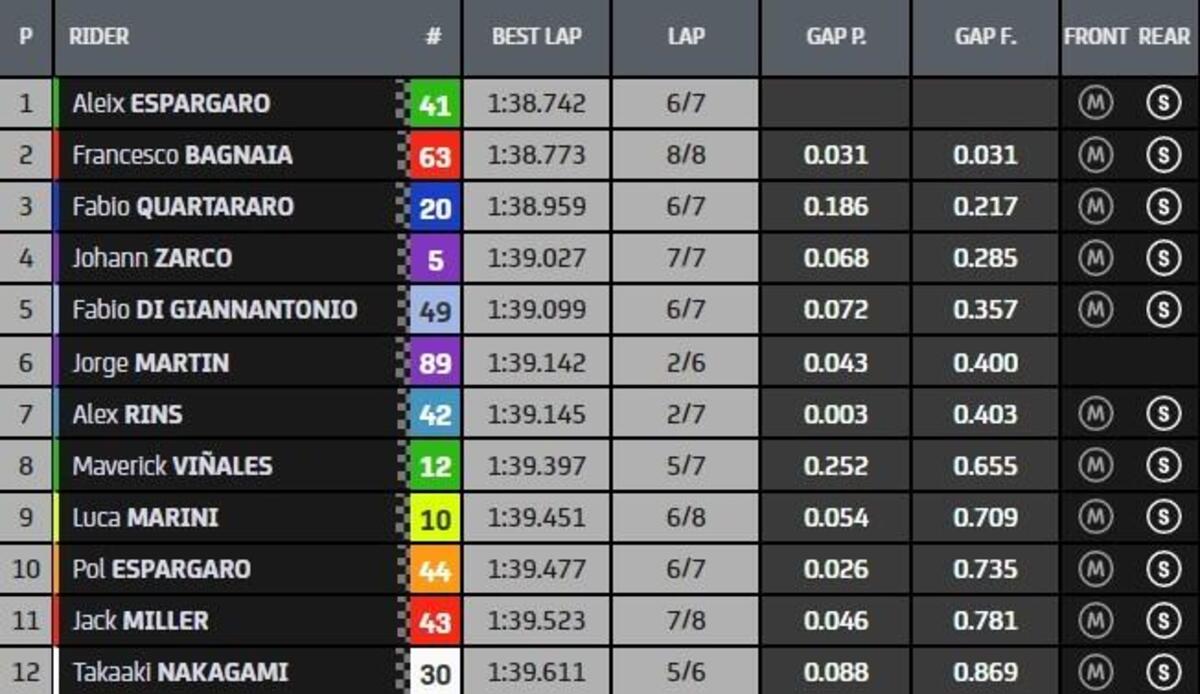The image size is (1200, 694).
Task: Open rider Francesco BAGNAIA's name
Action: 182,155
